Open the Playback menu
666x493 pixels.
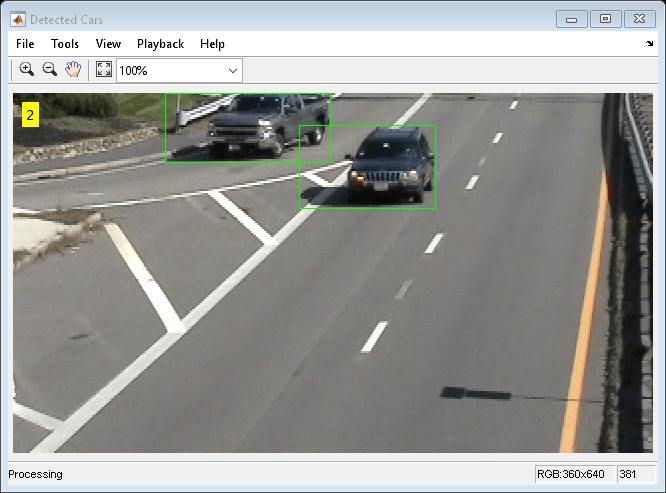[161, 44]
